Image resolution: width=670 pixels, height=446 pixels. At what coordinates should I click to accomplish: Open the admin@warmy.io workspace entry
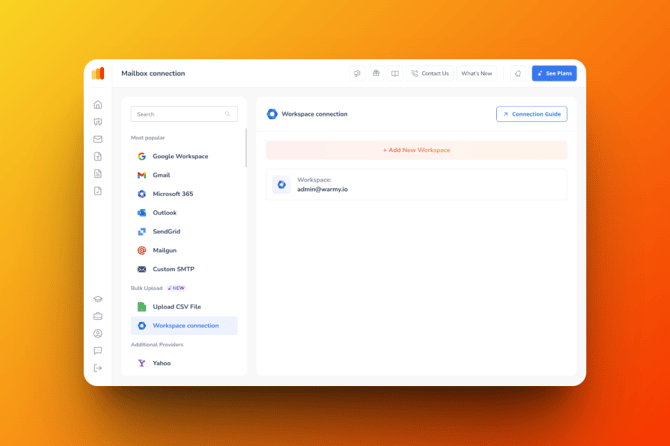pyautogui.click(x=416, y=185)
